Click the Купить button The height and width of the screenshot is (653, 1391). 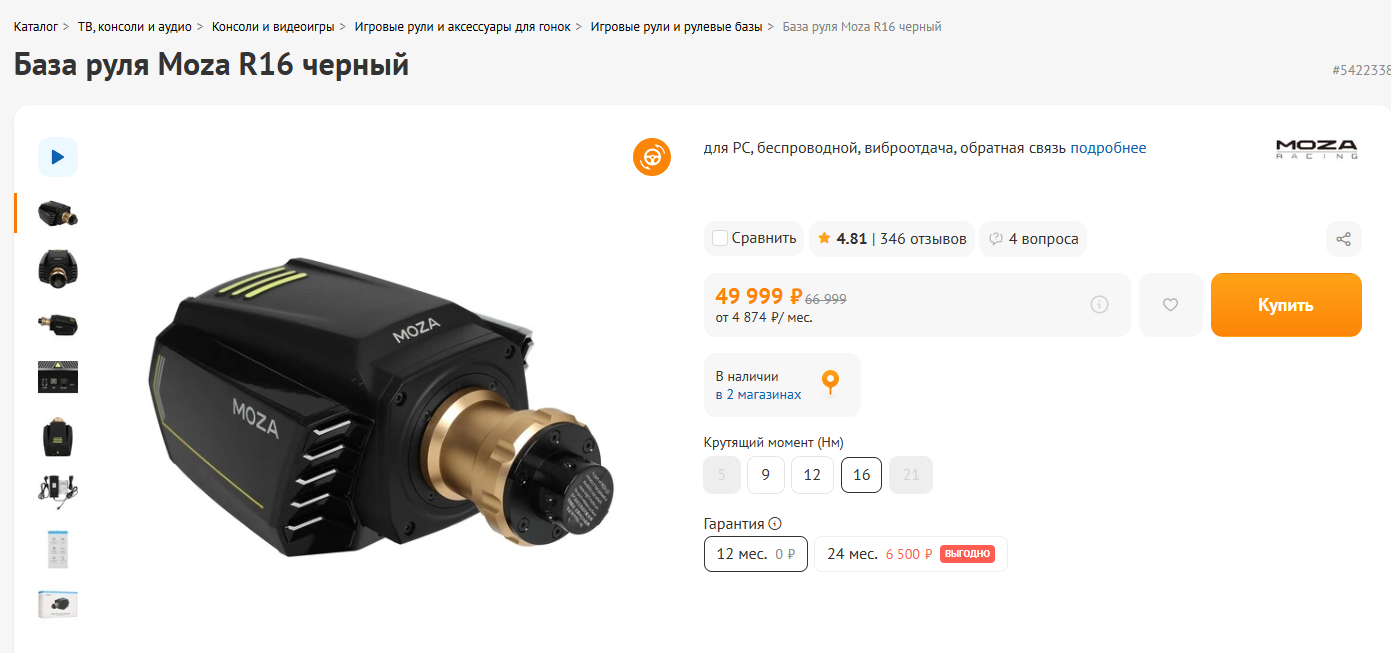tap(1286, 305)
